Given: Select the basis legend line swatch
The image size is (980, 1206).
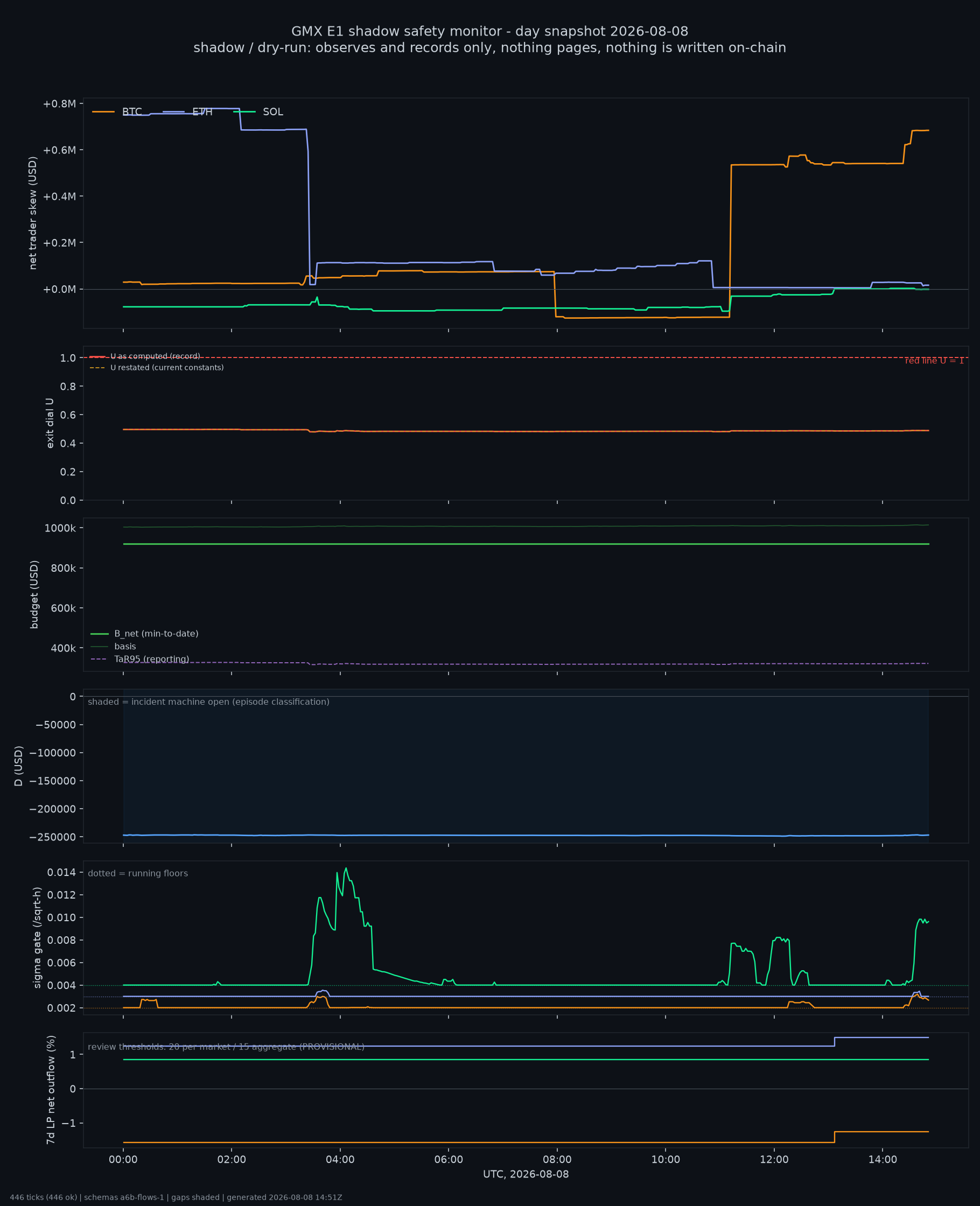Looking at the screenshot, I should point(100,646).
